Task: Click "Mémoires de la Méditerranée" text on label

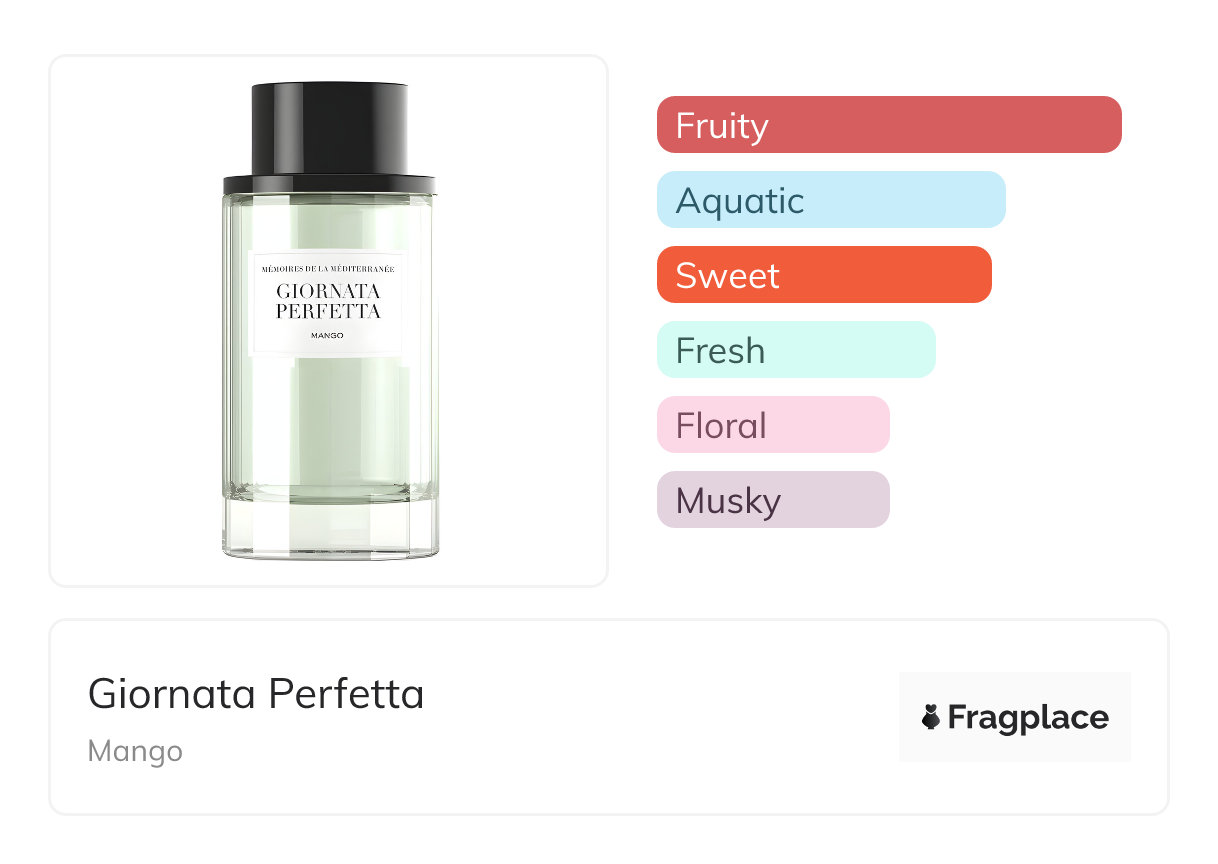Action: [328, 269]
